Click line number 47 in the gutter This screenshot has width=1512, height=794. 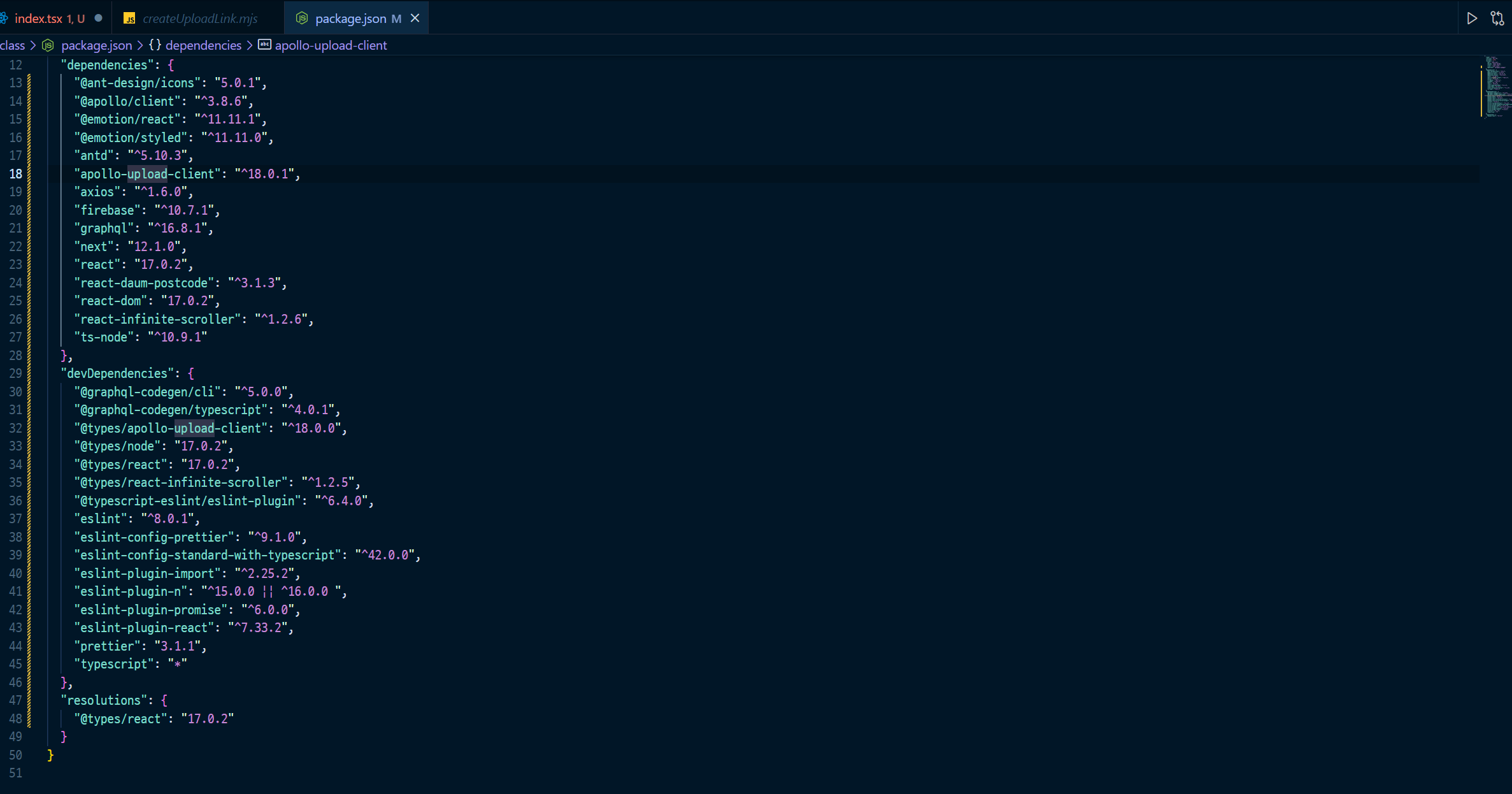tap(15, 700)
